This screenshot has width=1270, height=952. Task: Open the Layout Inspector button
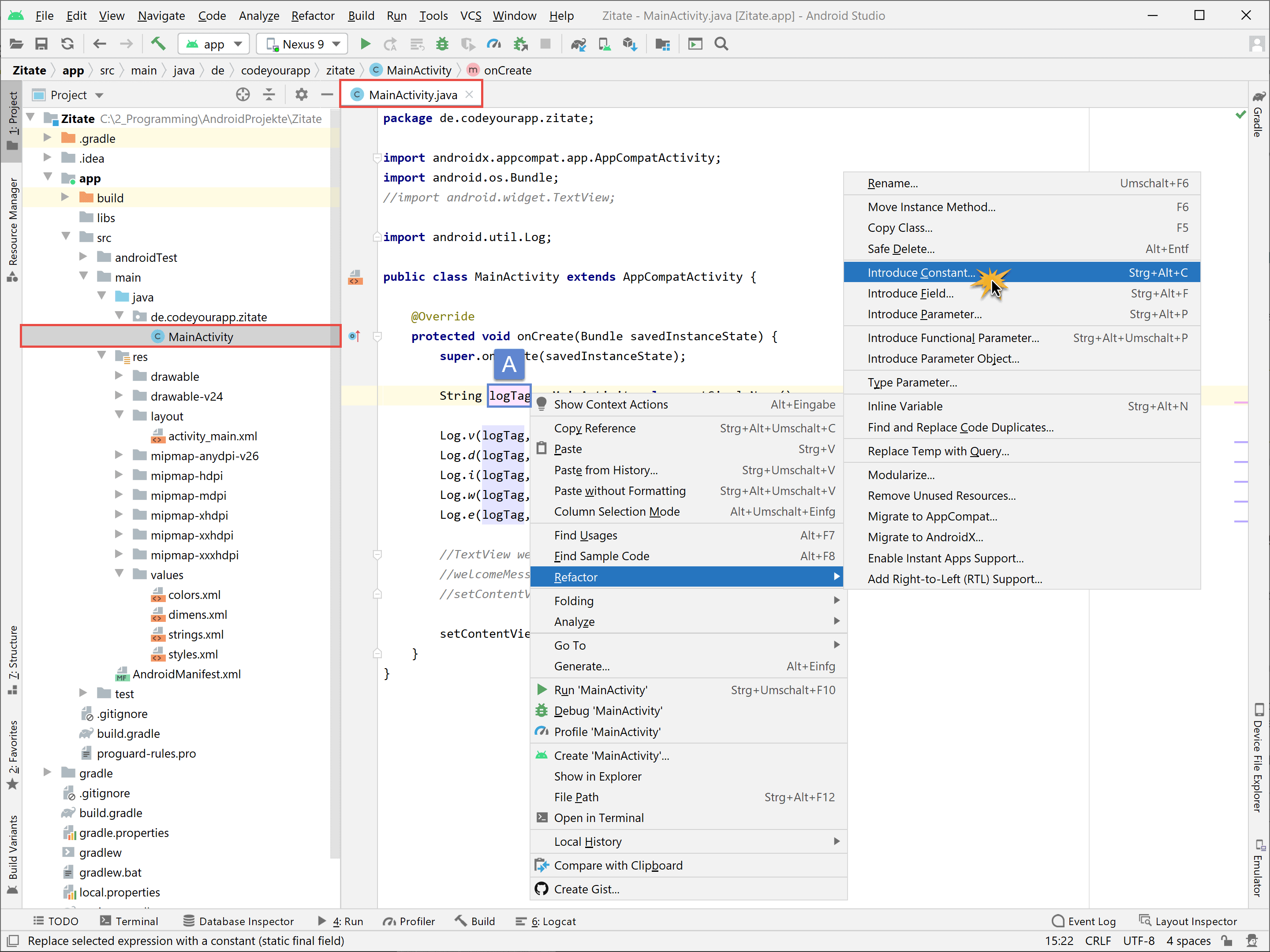[1188, 921]
